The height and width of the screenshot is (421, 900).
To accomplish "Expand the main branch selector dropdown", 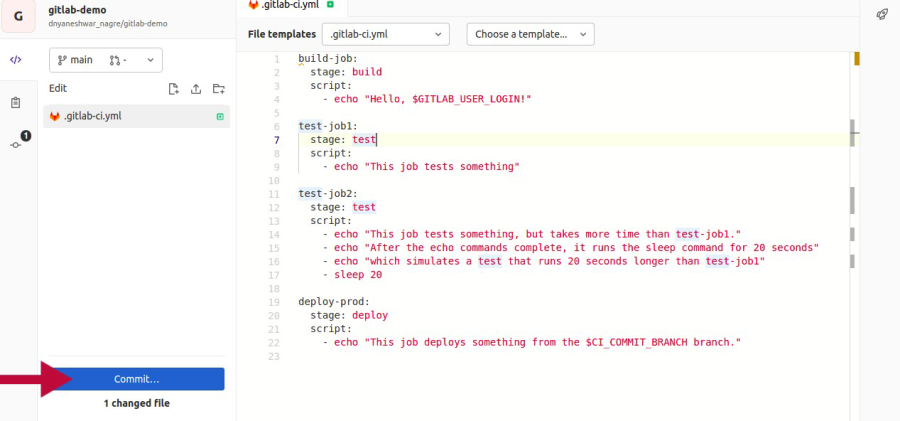I will (x=105, y=60).
